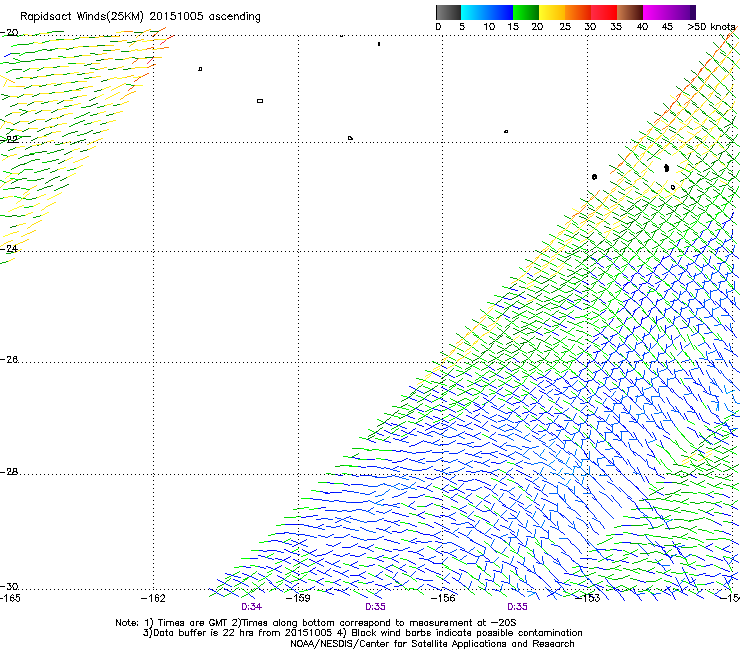This screenshot has width=740, height=650.
Task: Click the -22 latitude axis label
Action: (9, 139)
